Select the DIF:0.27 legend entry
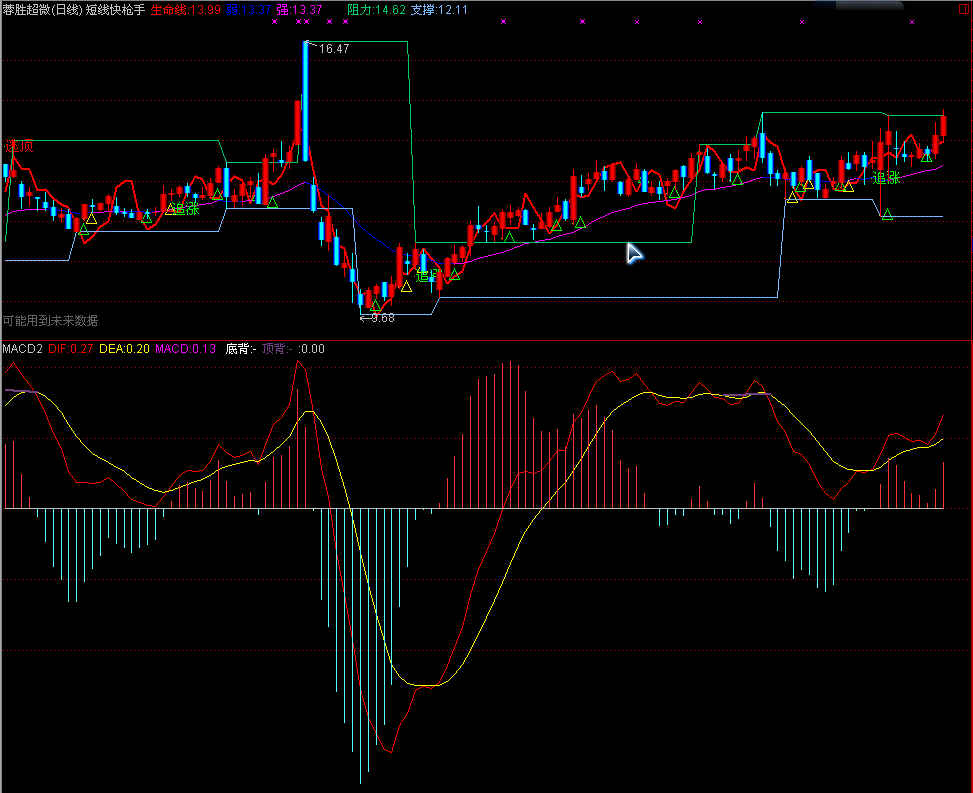Screen dimensions: 973x793 [71, 349]
